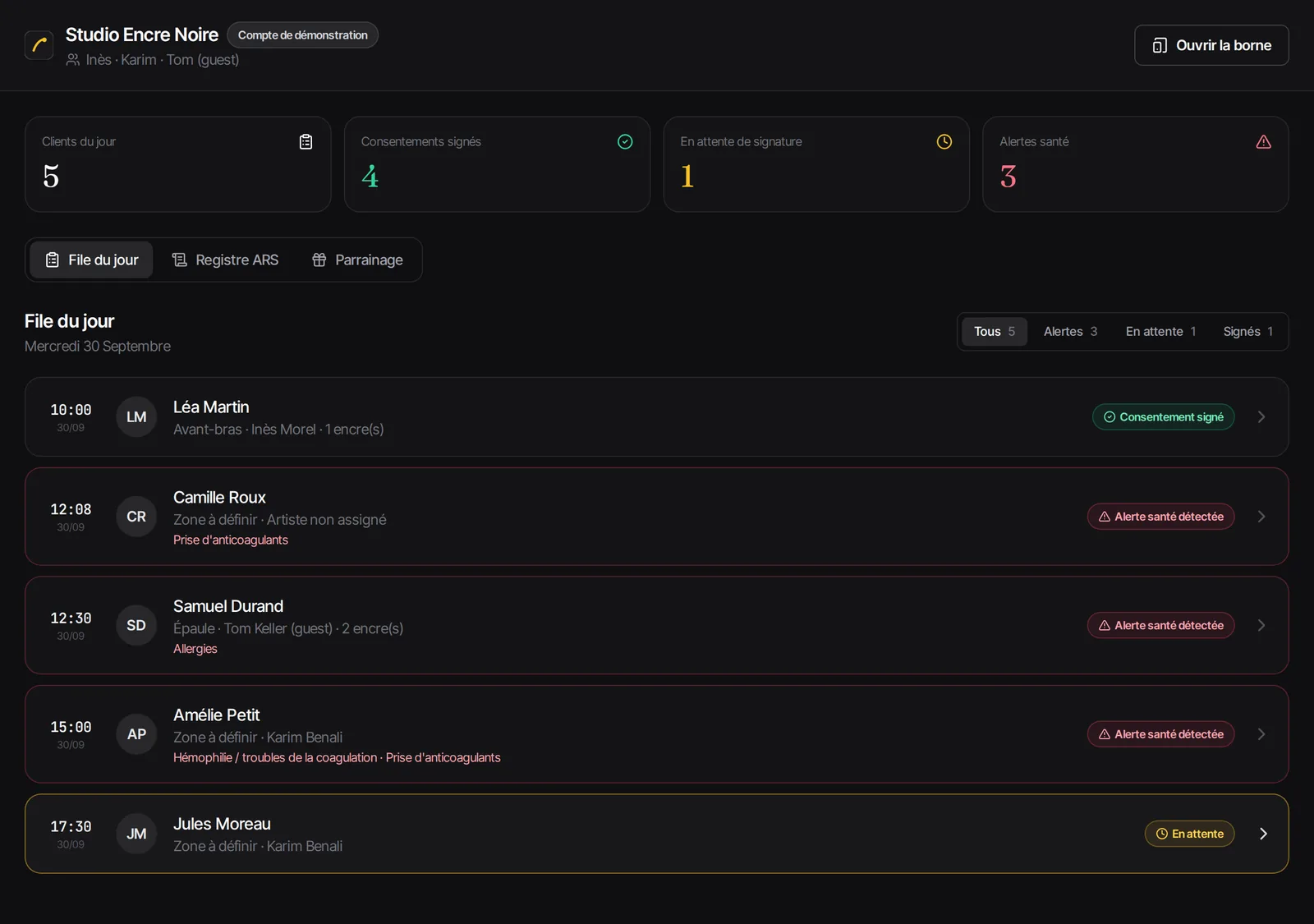Screen dimensions: 1314x924
Task: Click the clipboard icon in Clients du jour card
Action: (306, 142)
